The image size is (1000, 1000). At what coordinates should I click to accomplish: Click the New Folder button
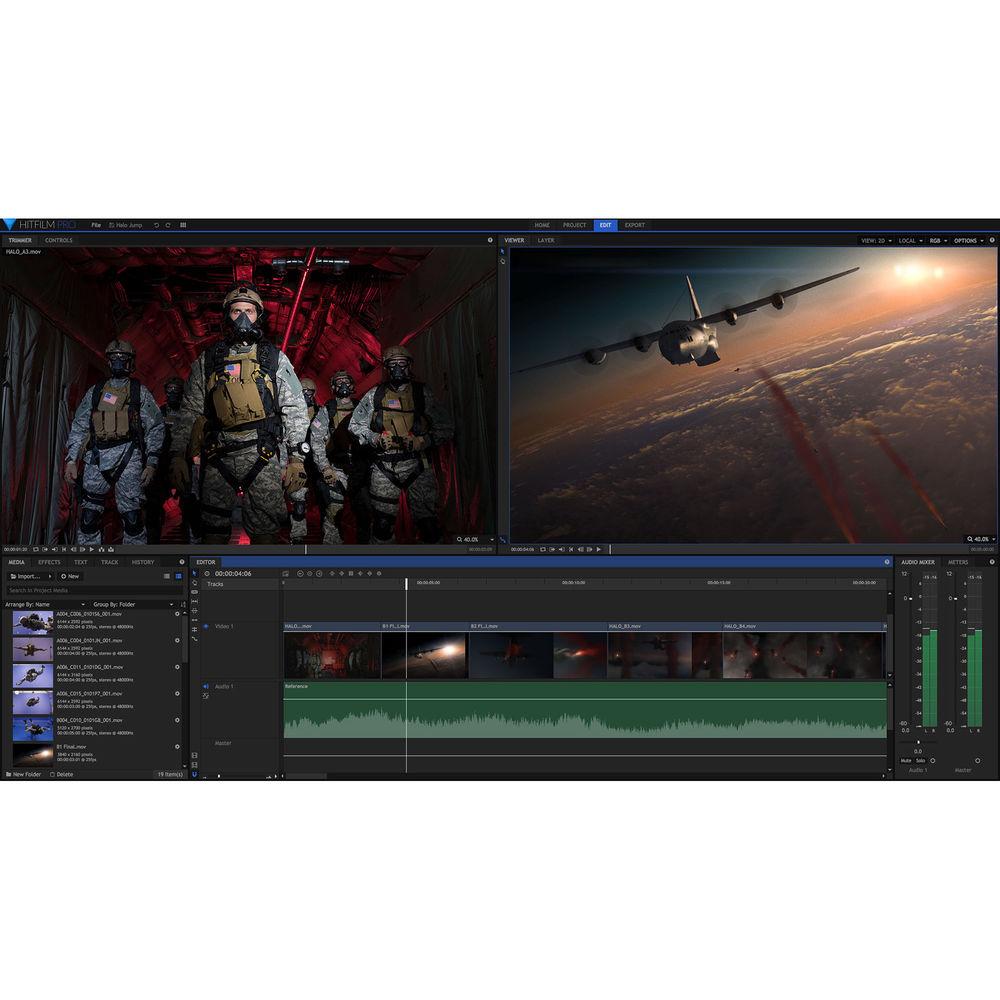(x=24, y=774)
